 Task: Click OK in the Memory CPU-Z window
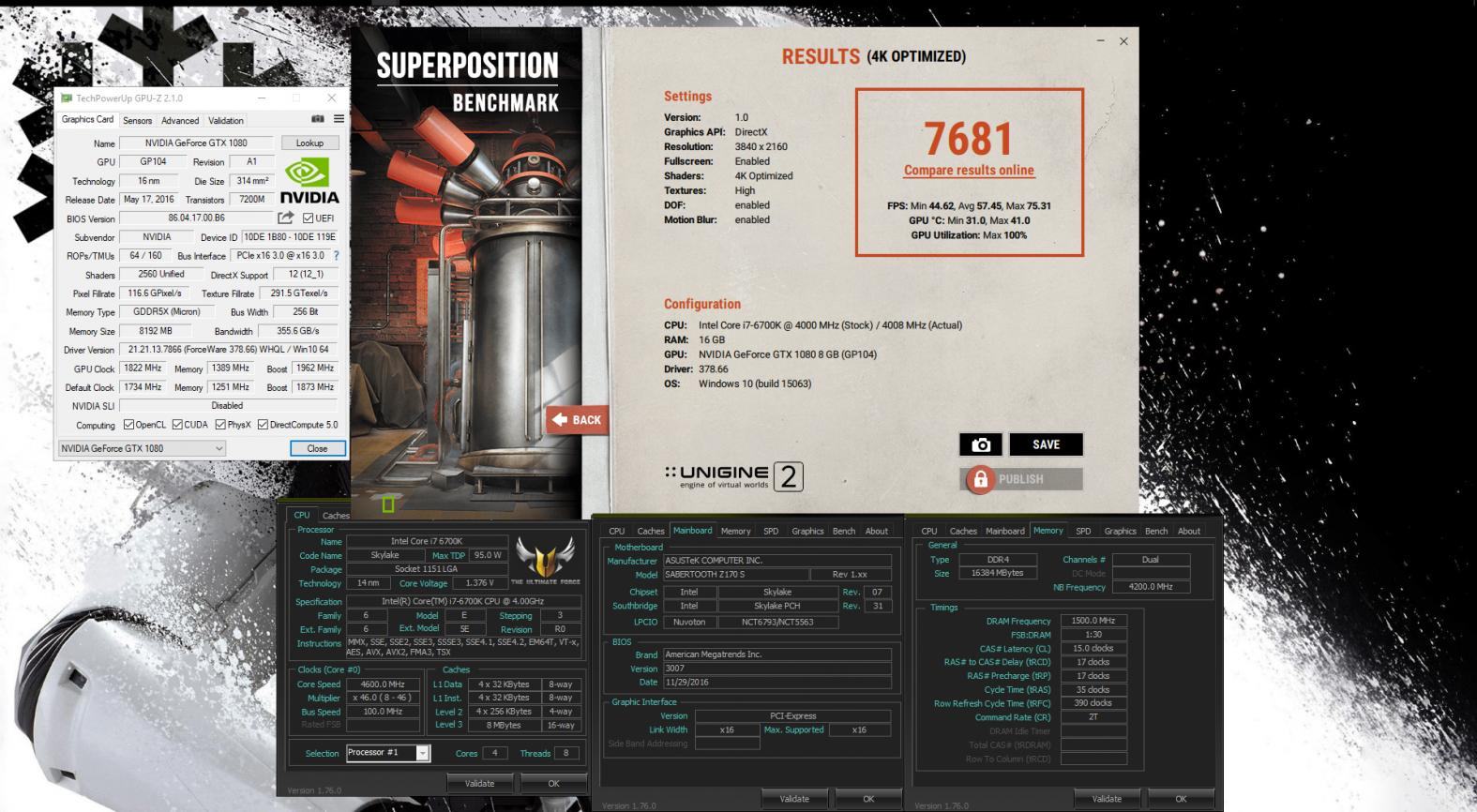pyautogui.click(x=1181, y=799)
